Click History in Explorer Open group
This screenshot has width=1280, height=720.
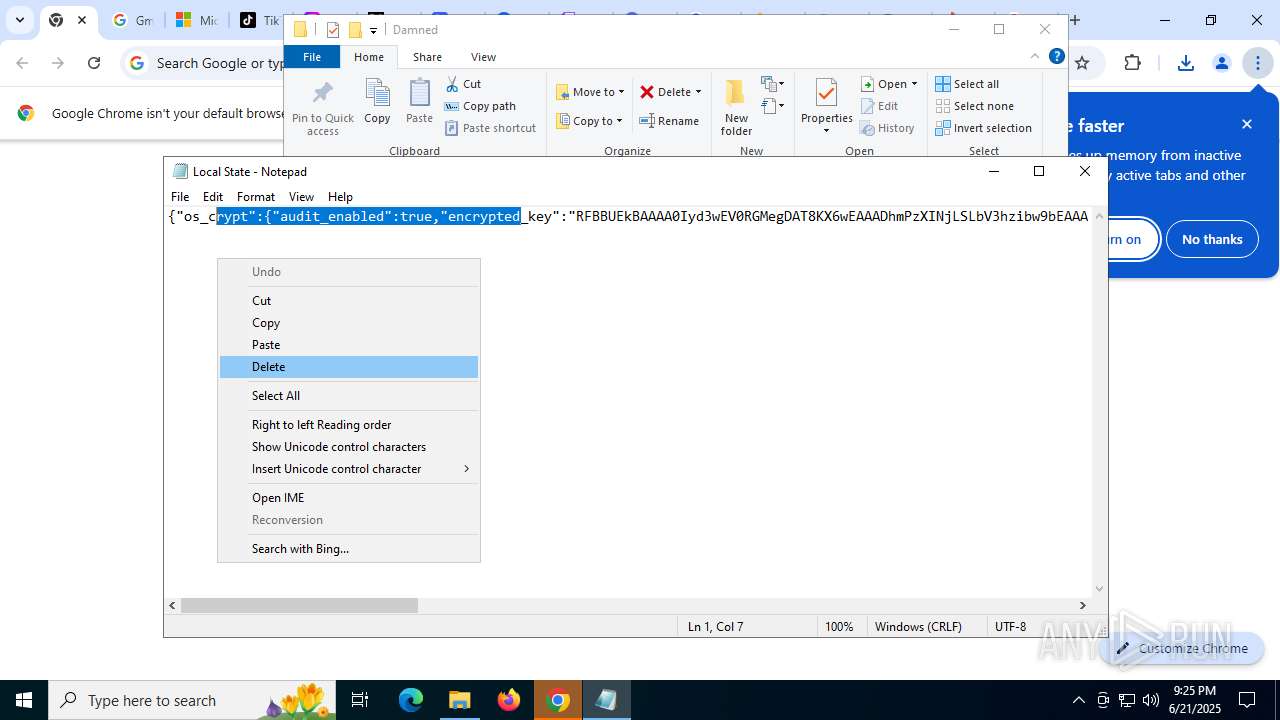click(888, 128)
